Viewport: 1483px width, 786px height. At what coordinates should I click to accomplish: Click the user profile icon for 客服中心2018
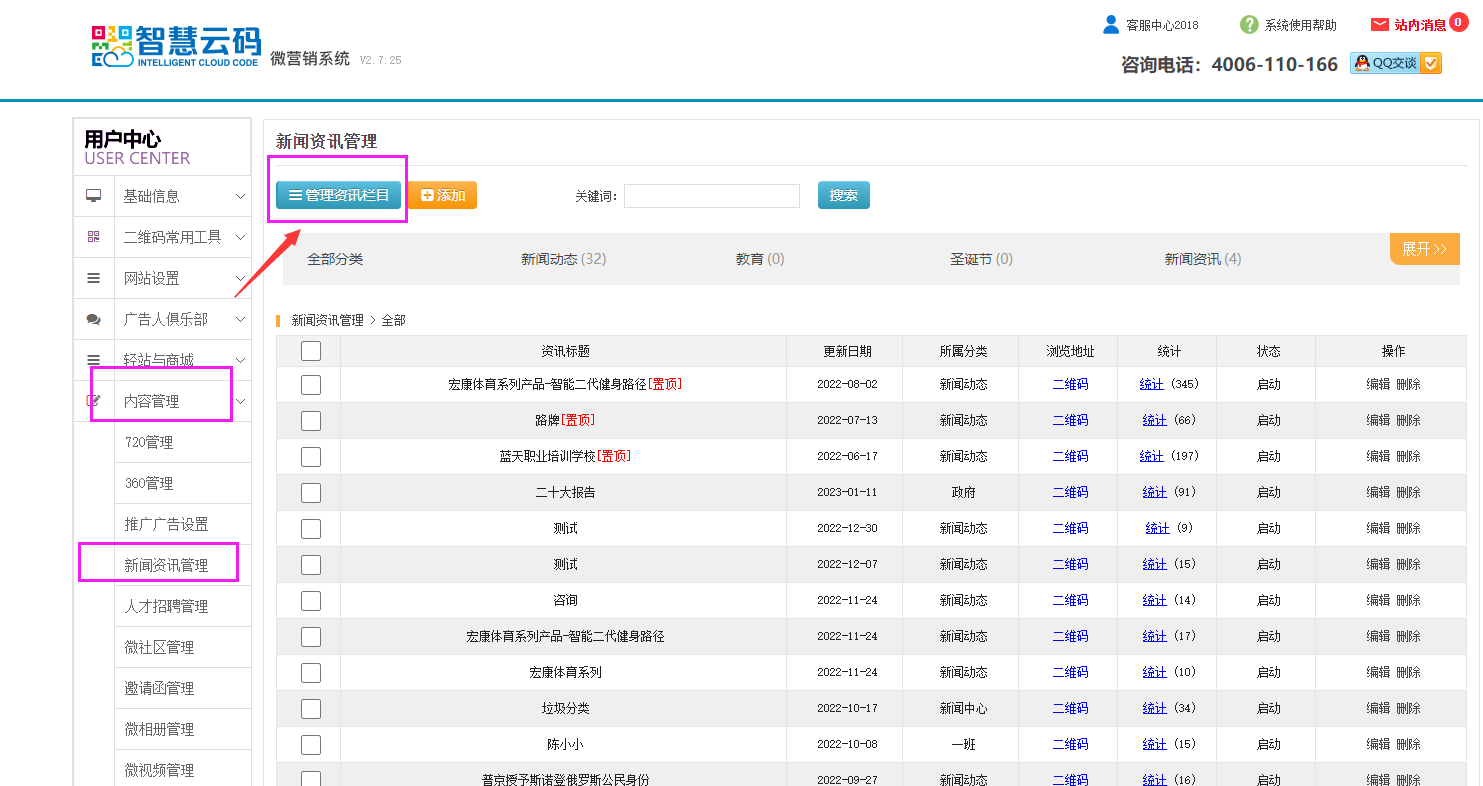1110,25
